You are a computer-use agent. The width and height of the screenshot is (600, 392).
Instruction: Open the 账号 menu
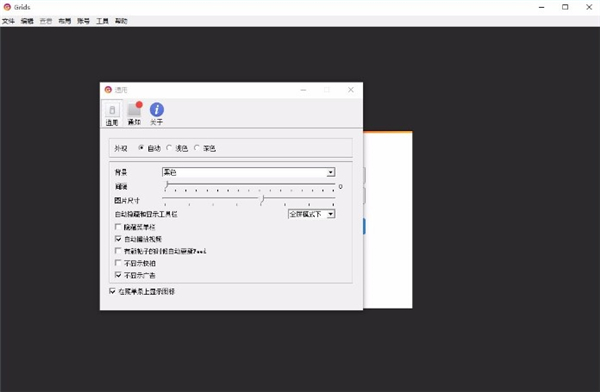[83, 21]
